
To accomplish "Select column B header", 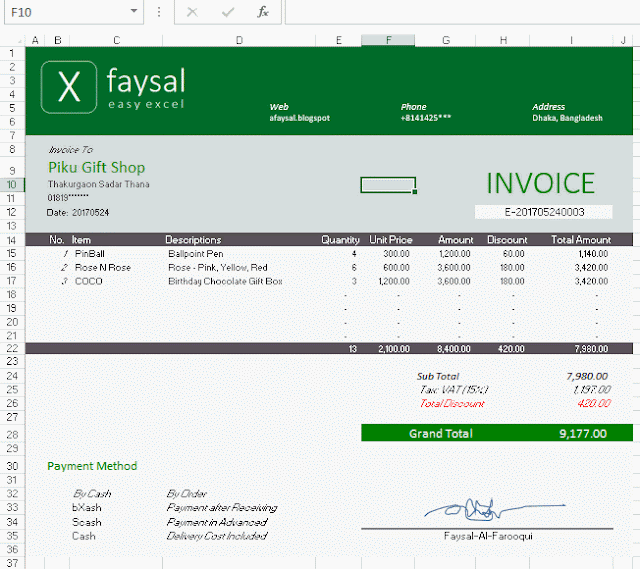I will (x=58, y=40).
